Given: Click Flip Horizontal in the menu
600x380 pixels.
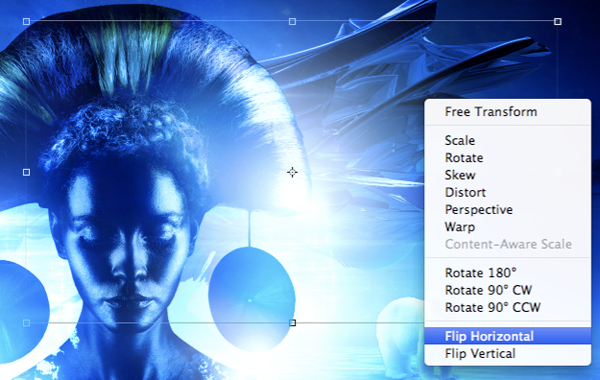Looking at the screenshot, I should coord(507,336).
